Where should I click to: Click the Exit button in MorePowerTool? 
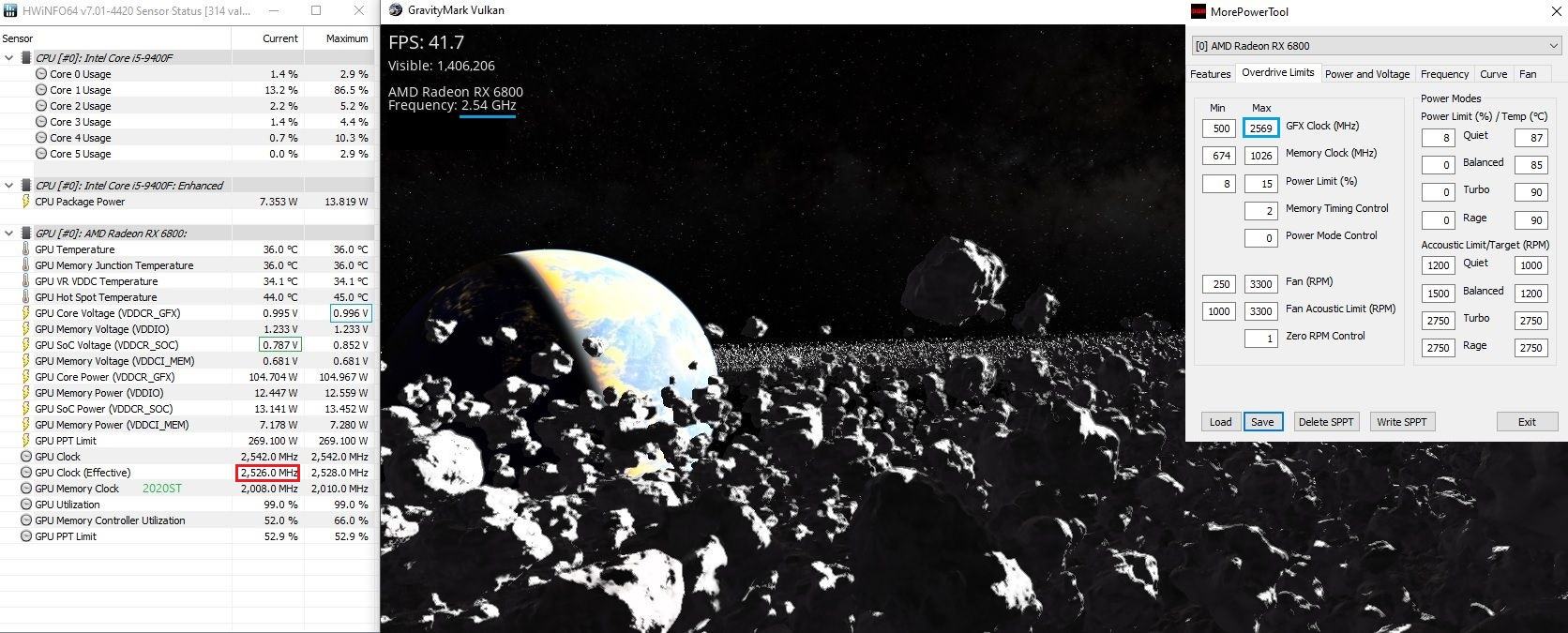(1527, 422)
